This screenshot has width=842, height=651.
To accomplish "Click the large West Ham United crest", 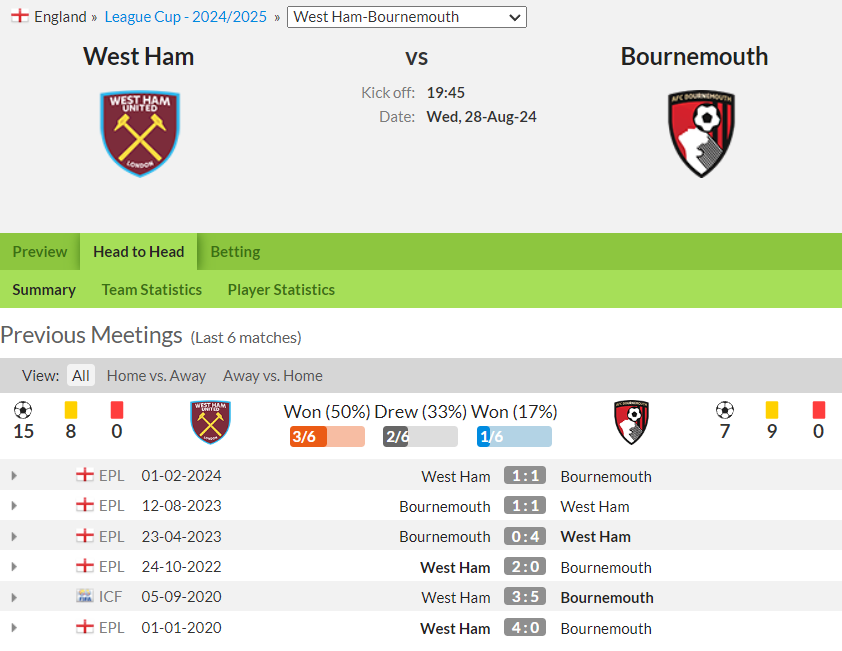I will click(x=140, y=134).
